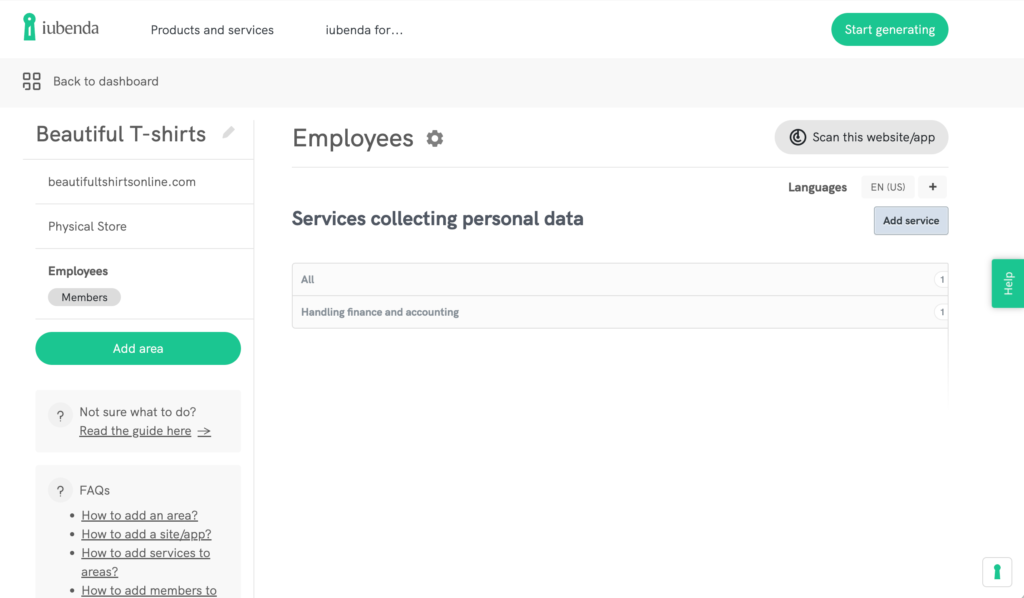This screenshot has height=598, width=1024.
Task: Open the iubenda for... menu
Action: [x=363, y=30]
